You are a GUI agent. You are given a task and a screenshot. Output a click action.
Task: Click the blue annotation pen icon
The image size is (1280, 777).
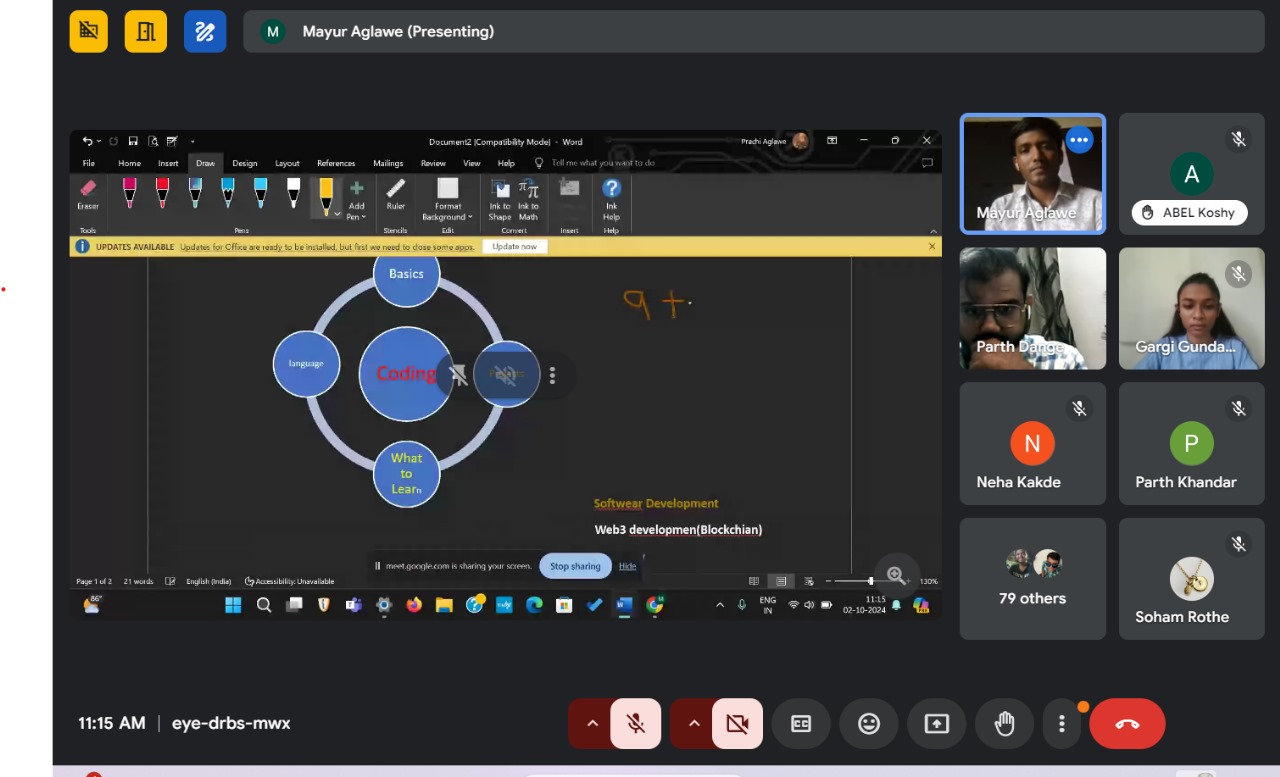coord(205,32)
